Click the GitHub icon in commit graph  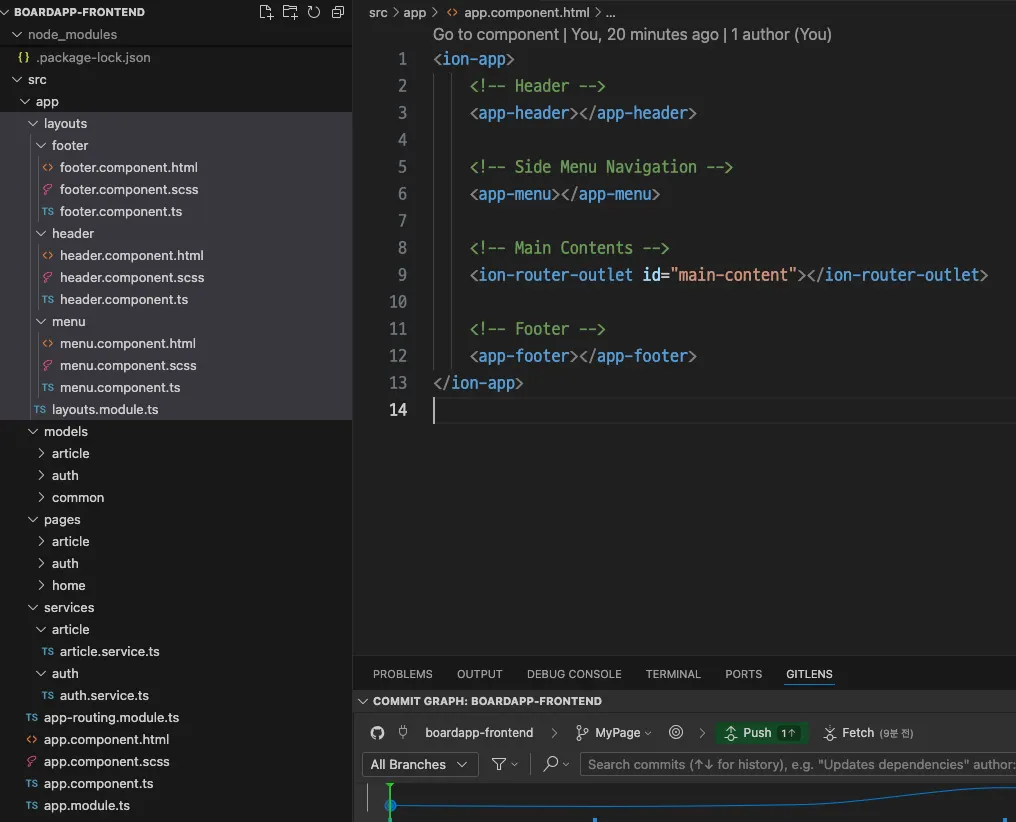coord(377,733)
